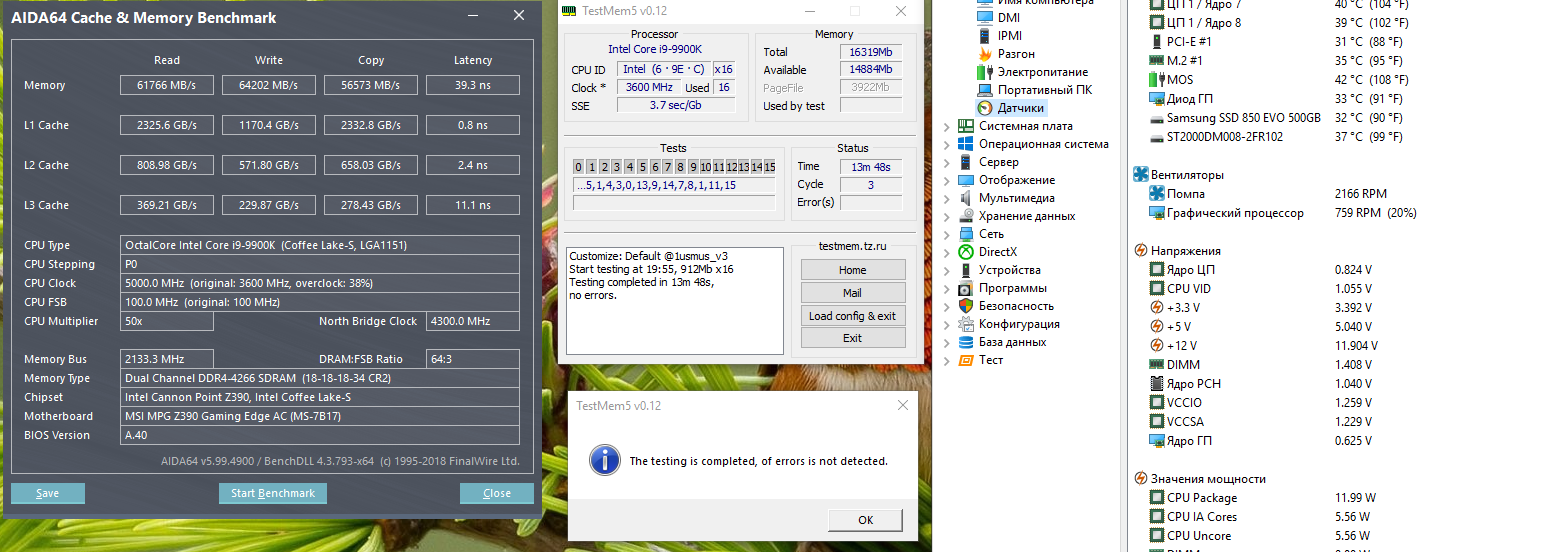Click the Напряжения voltage section icon
Viewport: 1564px width, 552px height.
(x=1141, y=251)
